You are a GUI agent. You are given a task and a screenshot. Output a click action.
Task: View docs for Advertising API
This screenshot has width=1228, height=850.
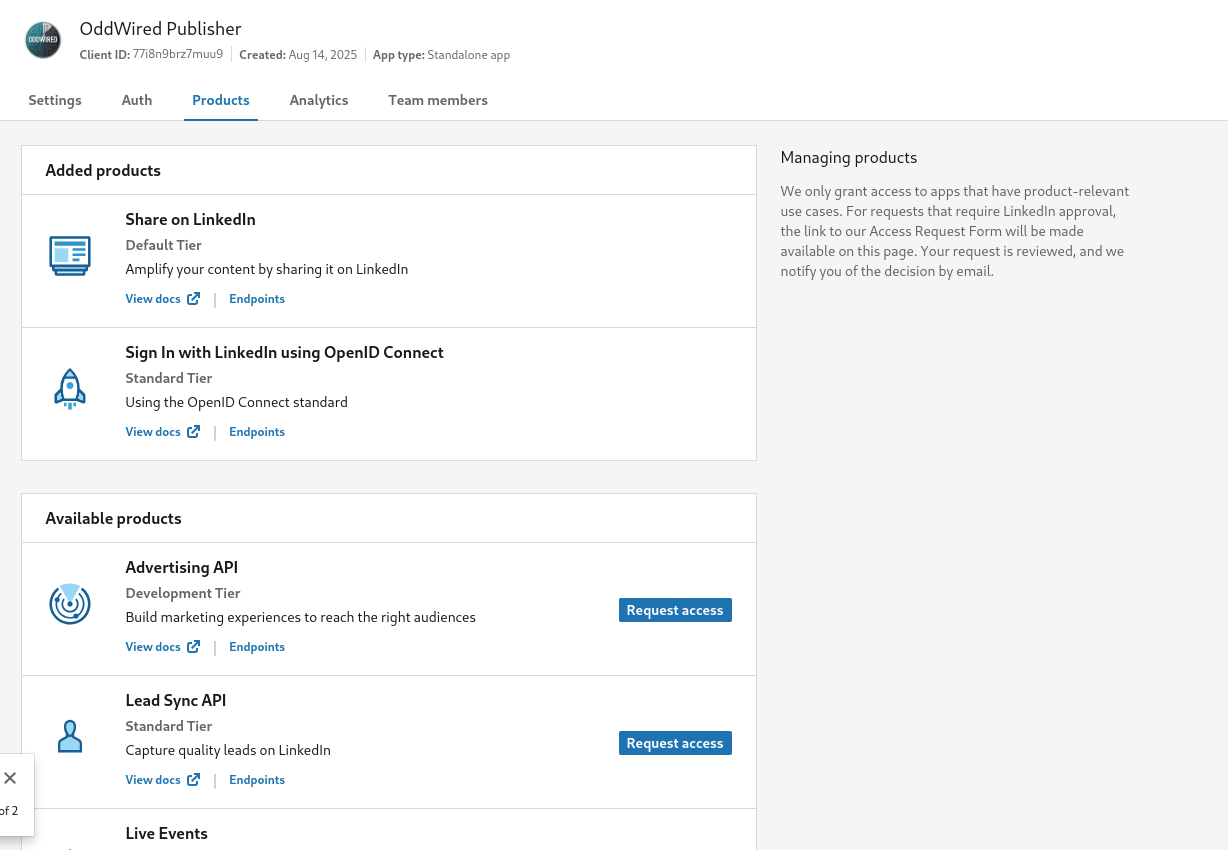coord(163,647)
